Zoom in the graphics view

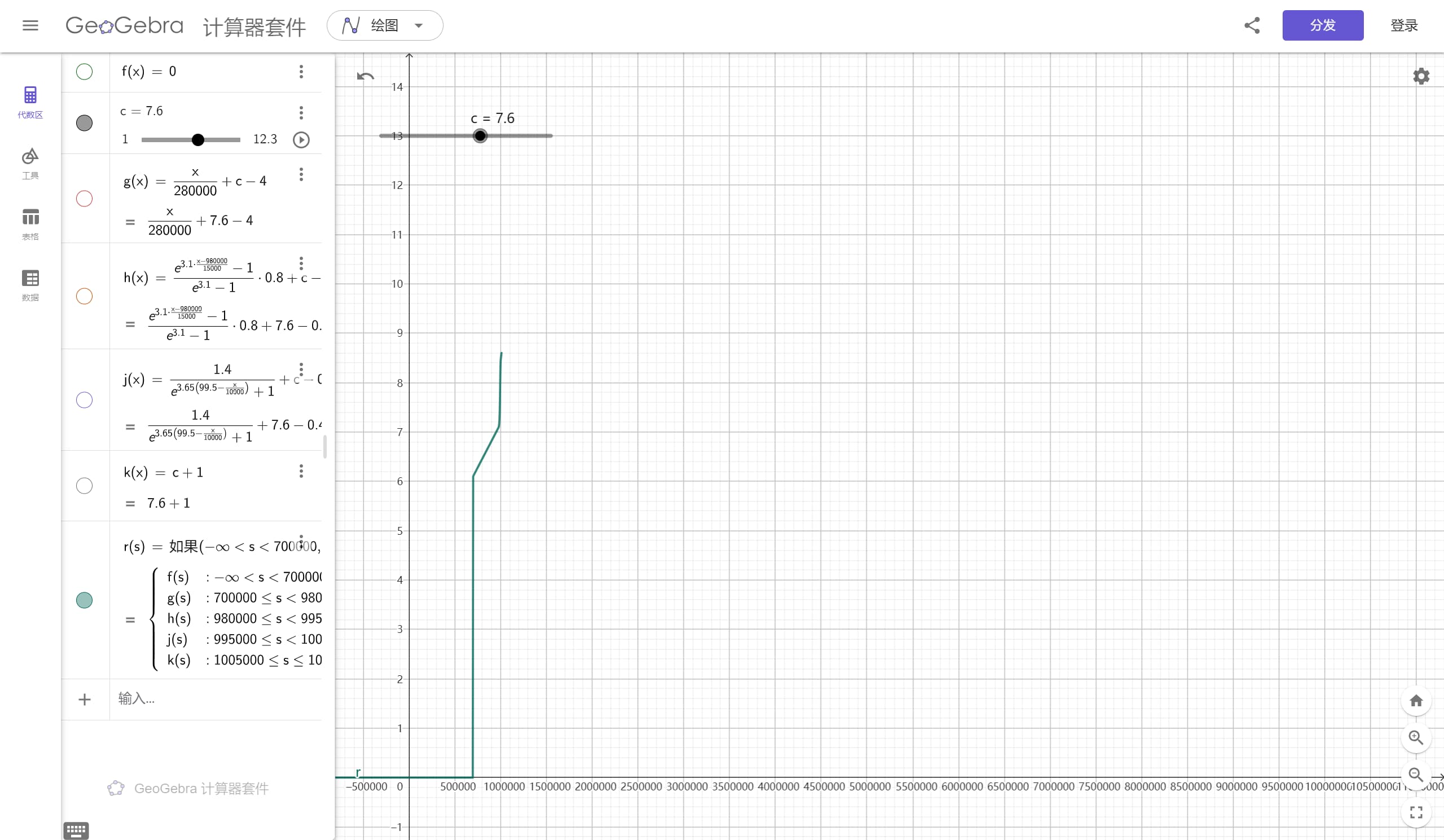click(1416, 737)
